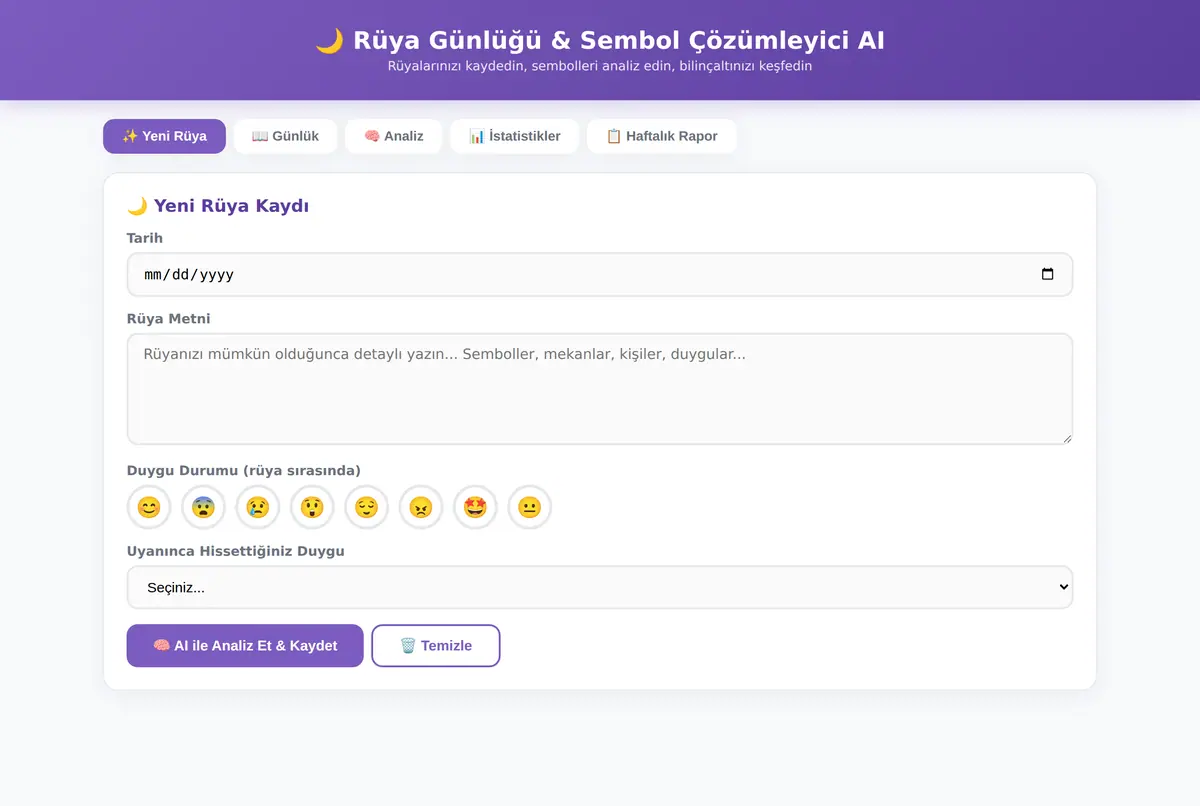Select the relieved calm face emotion
The image size is (1200, 806).
[x=367, y=507]
